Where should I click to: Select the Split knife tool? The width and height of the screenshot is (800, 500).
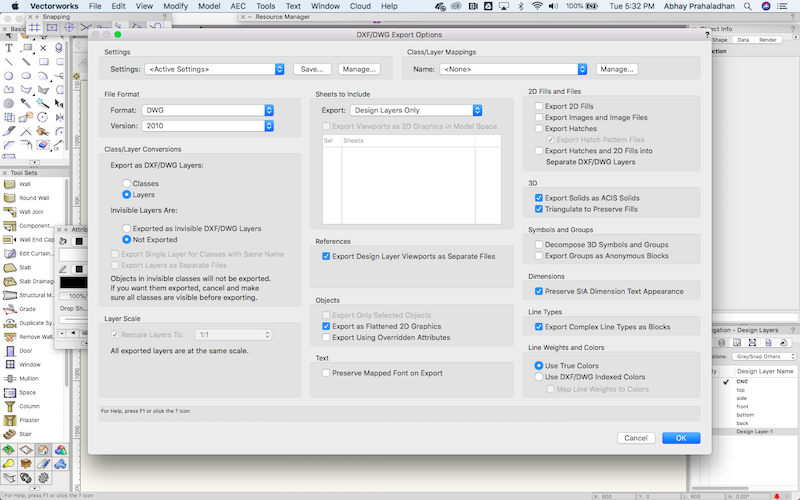pyautogui.click(x=9, y=131)
